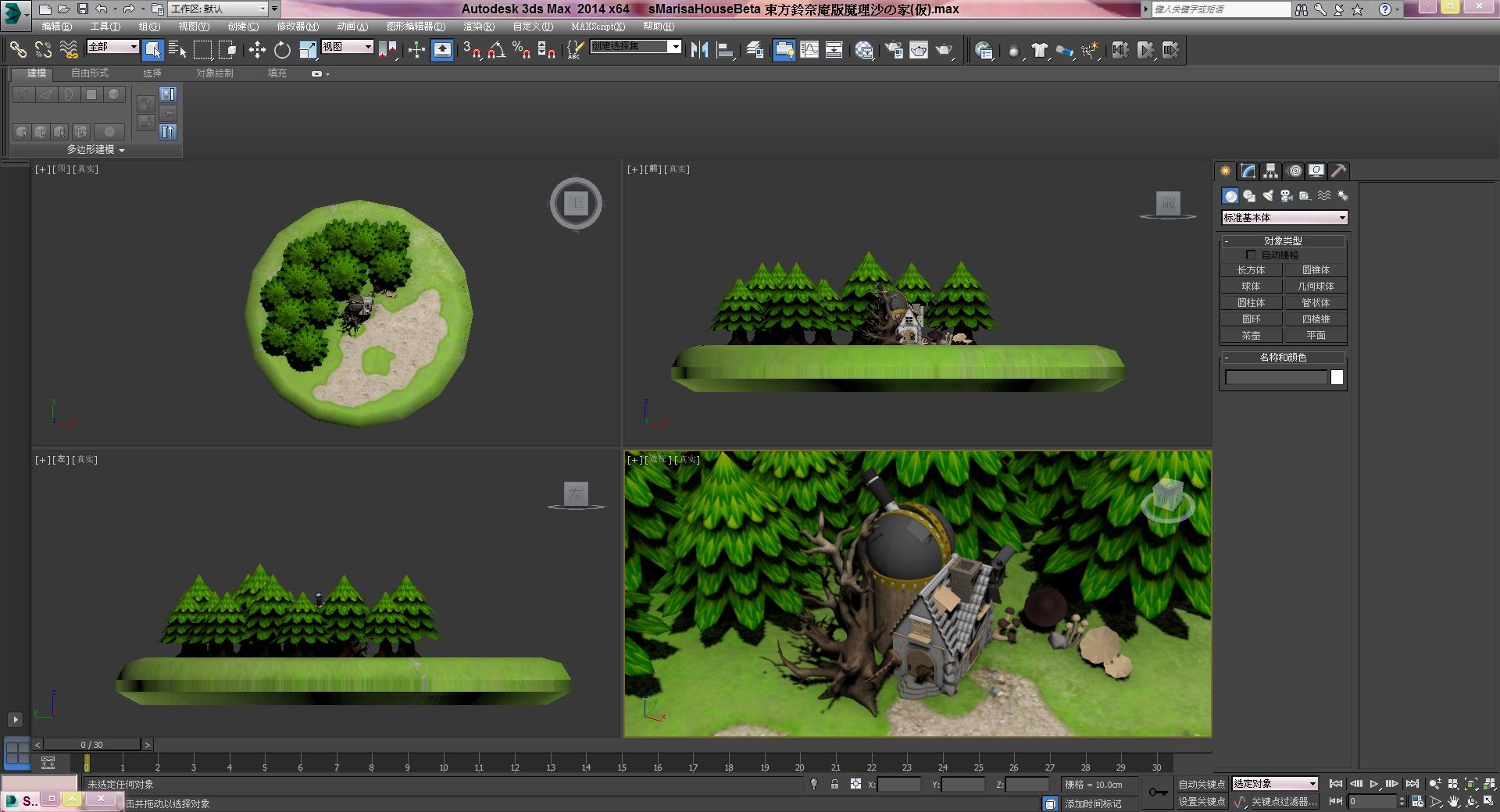
Task: Switch to the 自由形式 ribbon tab
Action: click(90, 73)
